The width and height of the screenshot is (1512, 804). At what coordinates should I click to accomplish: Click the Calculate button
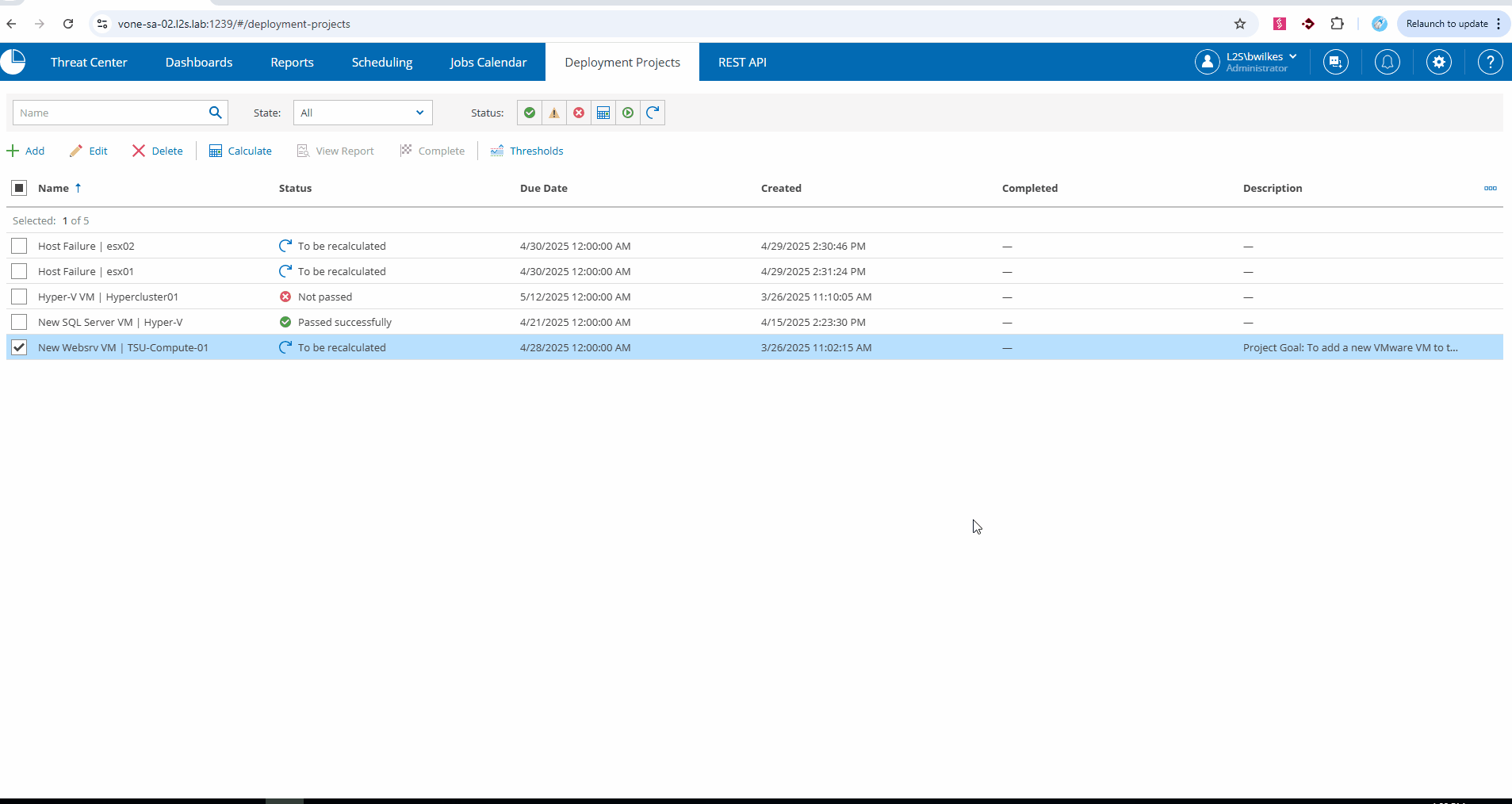[240, 151]
